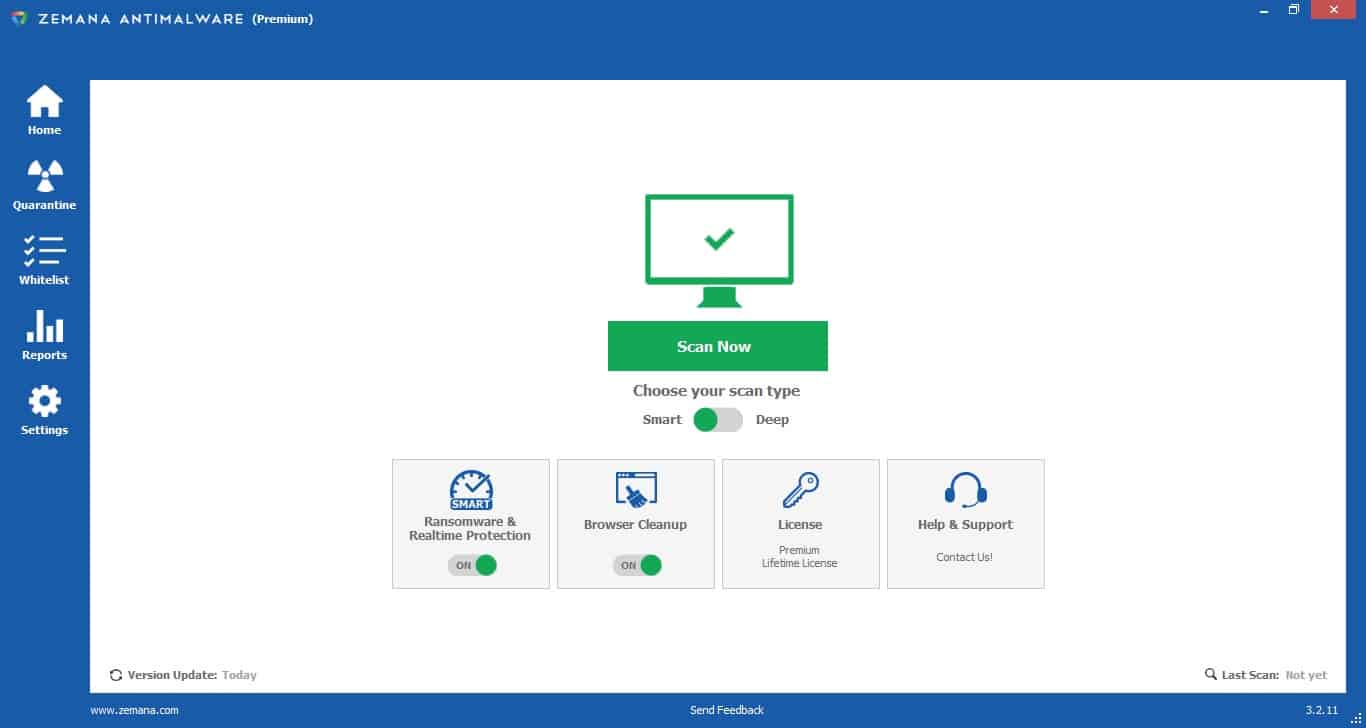Turn off Ransomware & Realtime Protection switch
The height and width of the screenshot is (728, 1366).
pyautogui.click(x=471, y=565)
